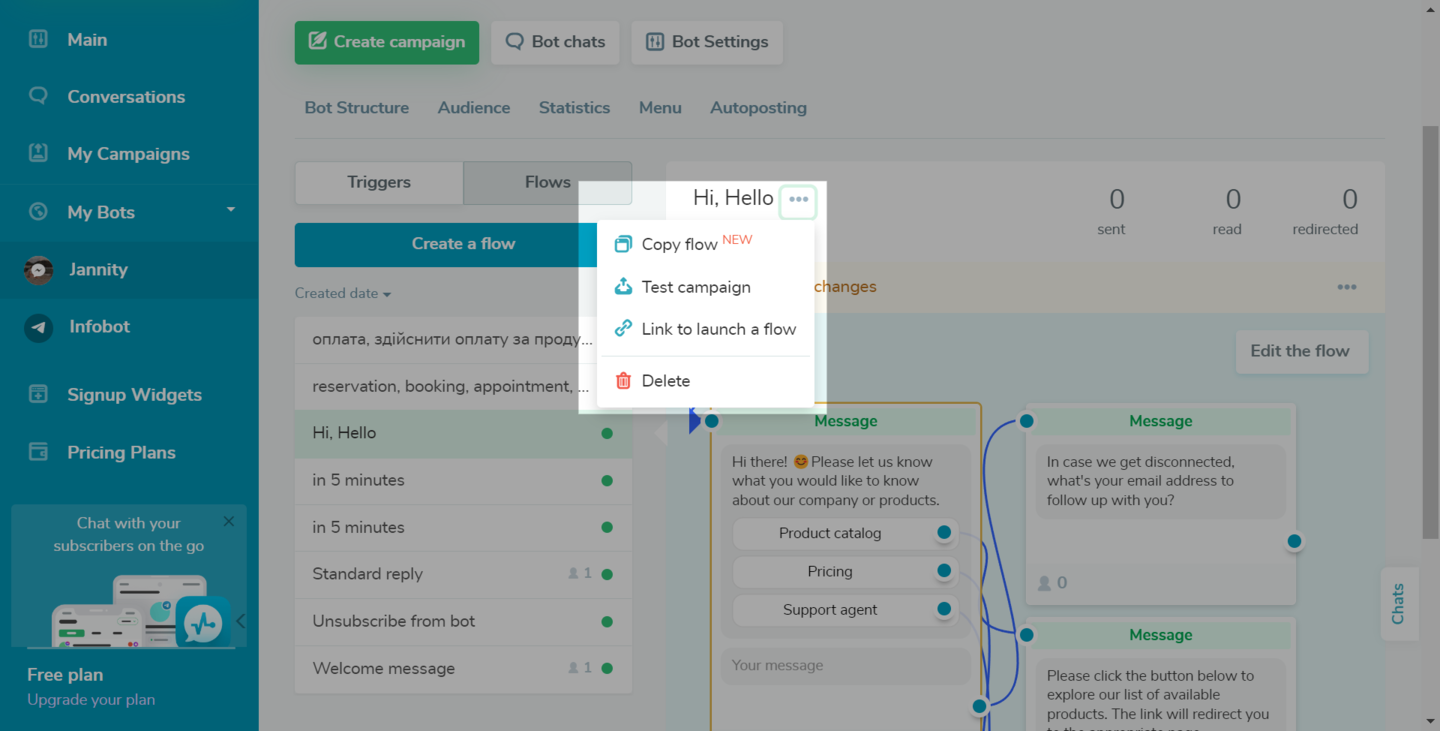This screenshot has height=731, width=1440.
Task: Open the Statistics tab
Action: 574,108
